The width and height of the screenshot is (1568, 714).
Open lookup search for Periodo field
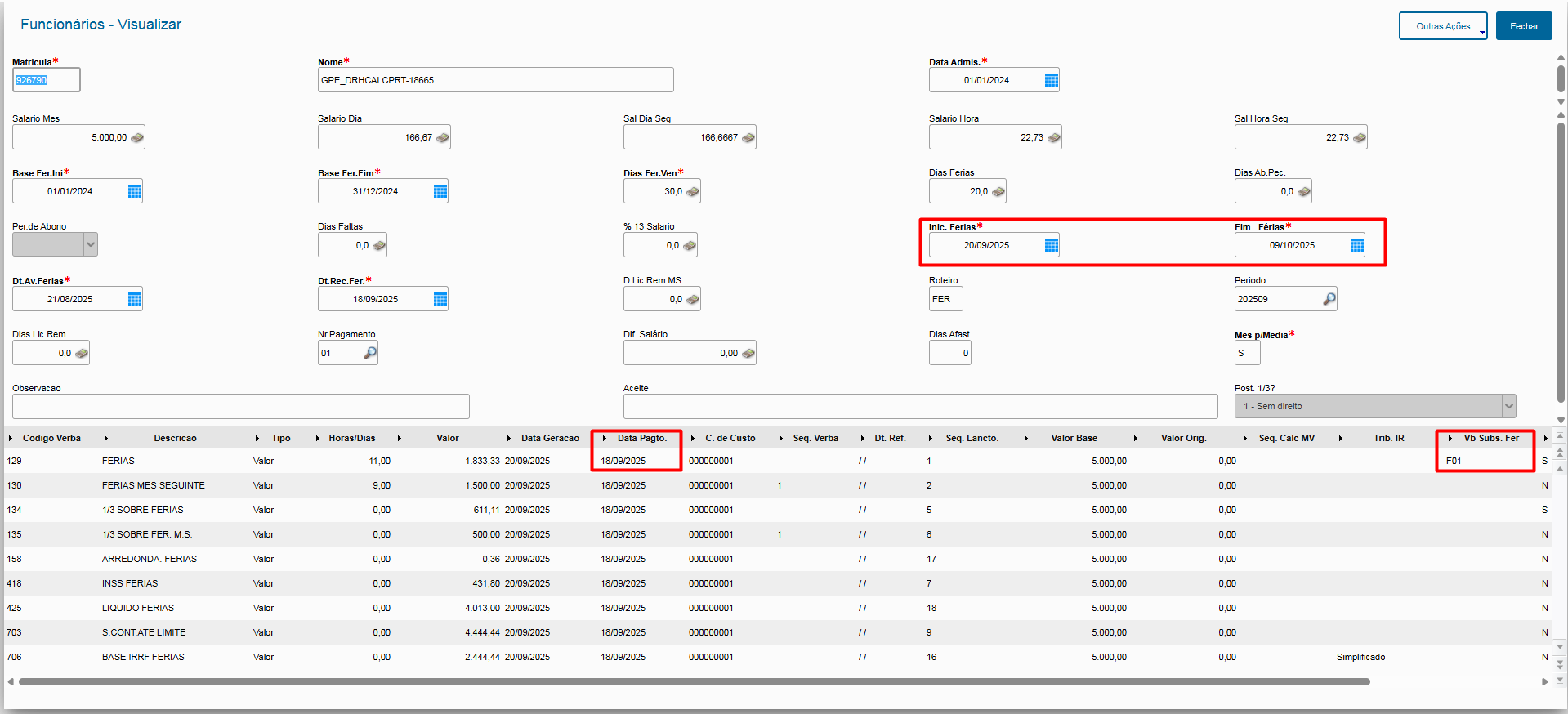(x=1329, y=299)
